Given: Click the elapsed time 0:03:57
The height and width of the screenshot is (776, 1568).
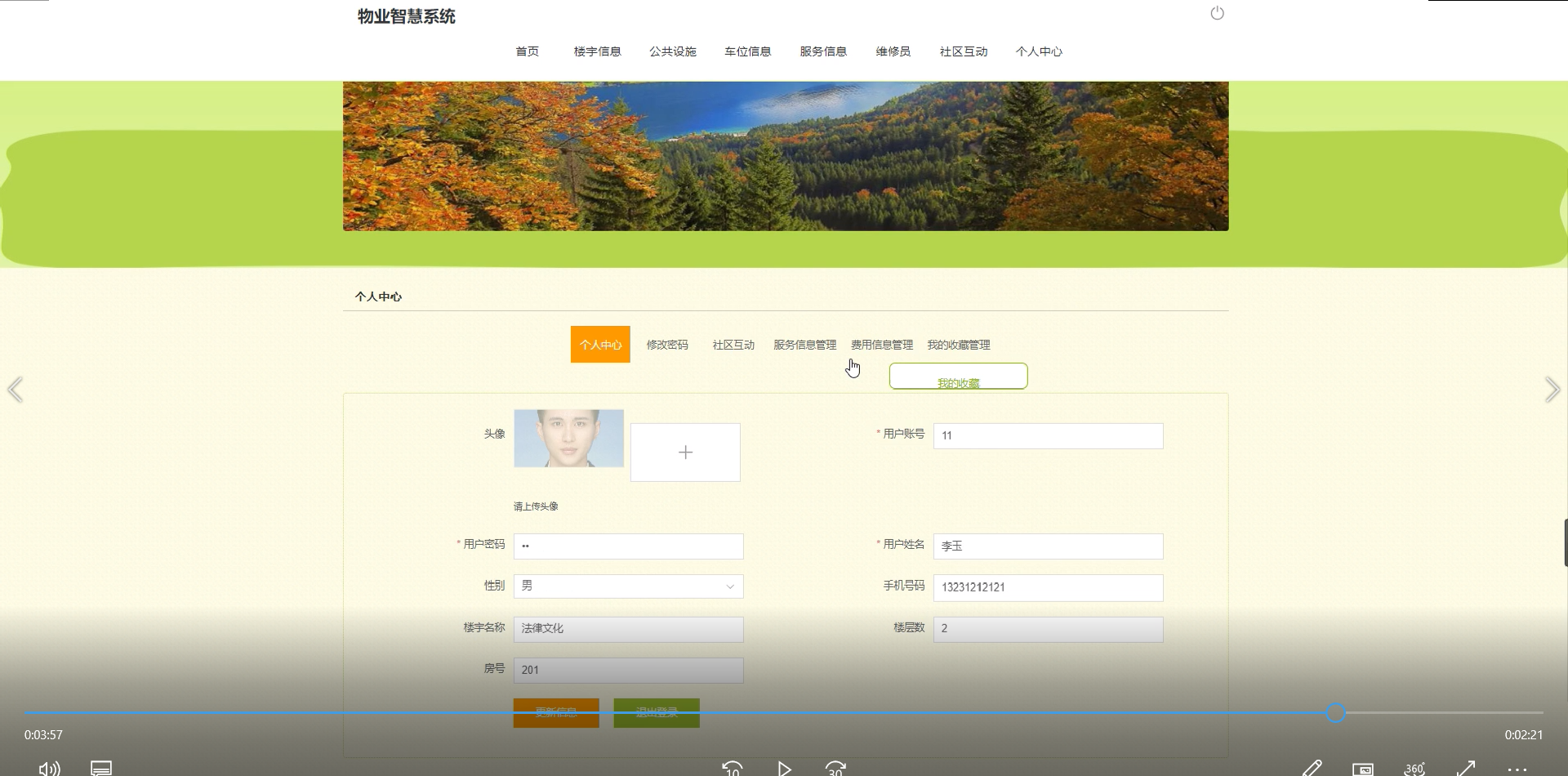Looking at the screenshot, I should pyautogui.click(x=43, y=735).
